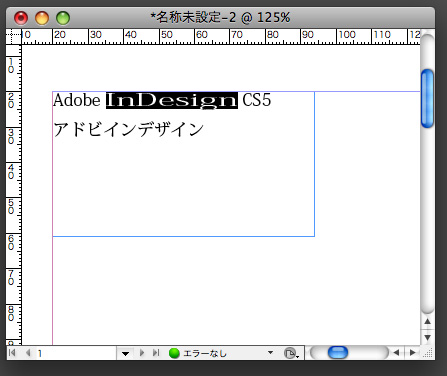
Task: Click the horizontal scroll left arrow
Action: point(396,353)
